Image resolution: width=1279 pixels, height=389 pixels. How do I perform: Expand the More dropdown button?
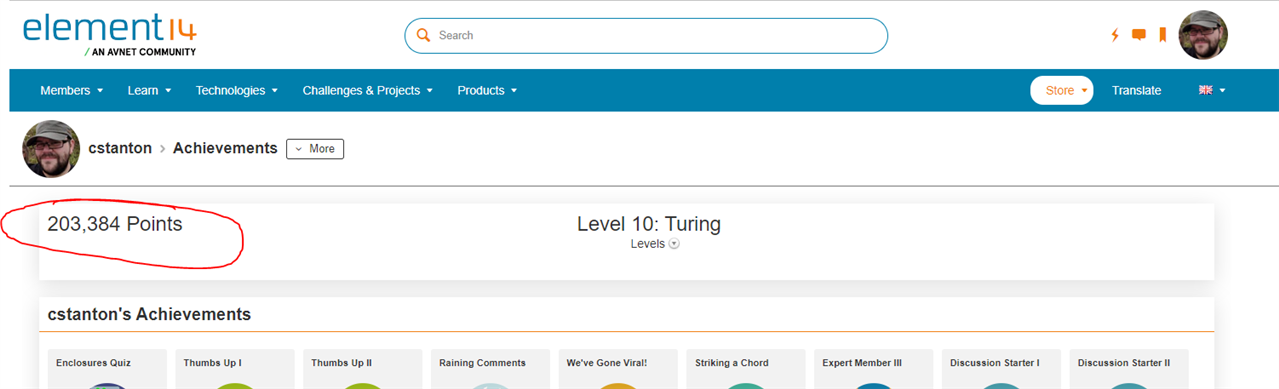click(315, 149)
